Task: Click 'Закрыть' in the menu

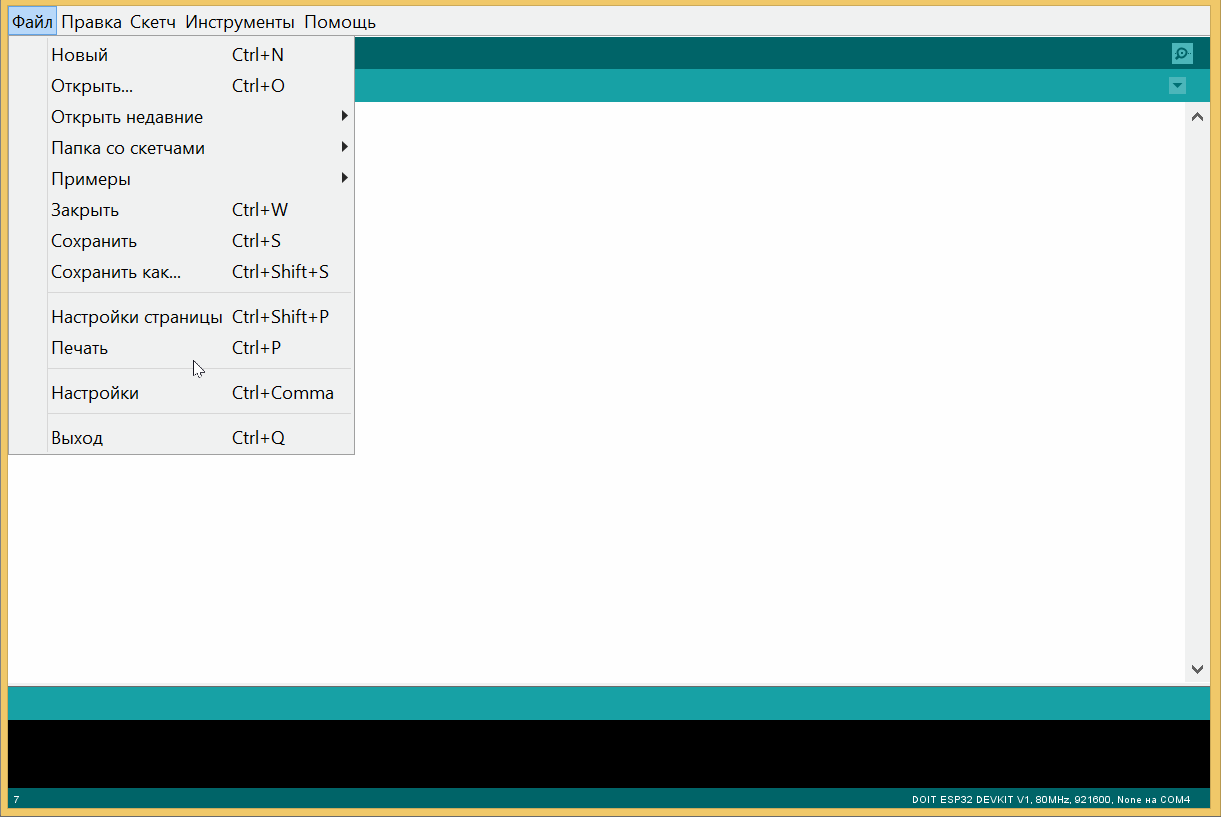Action: pos(85,210)
